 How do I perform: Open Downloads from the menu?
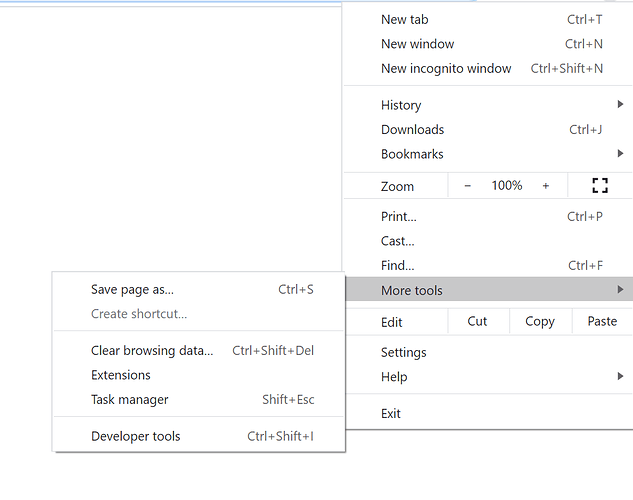pyautogui.click(x=412, y=129)
